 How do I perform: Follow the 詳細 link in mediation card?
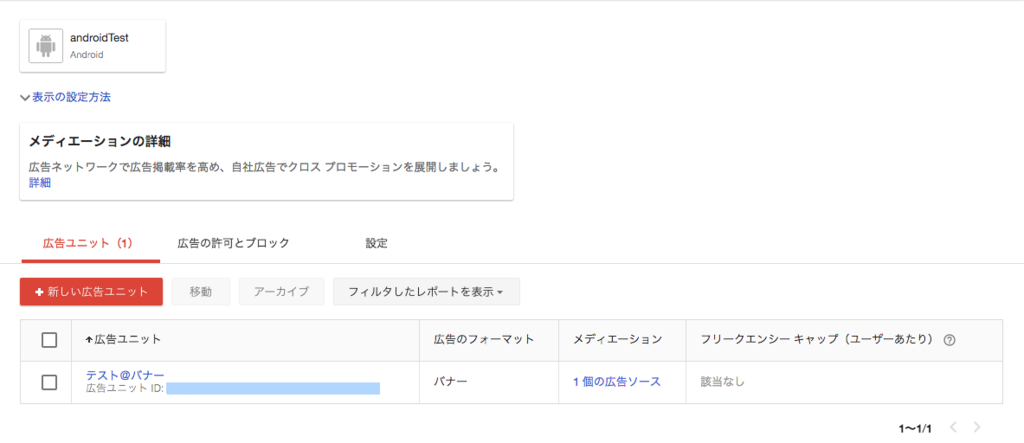[40, 183]
